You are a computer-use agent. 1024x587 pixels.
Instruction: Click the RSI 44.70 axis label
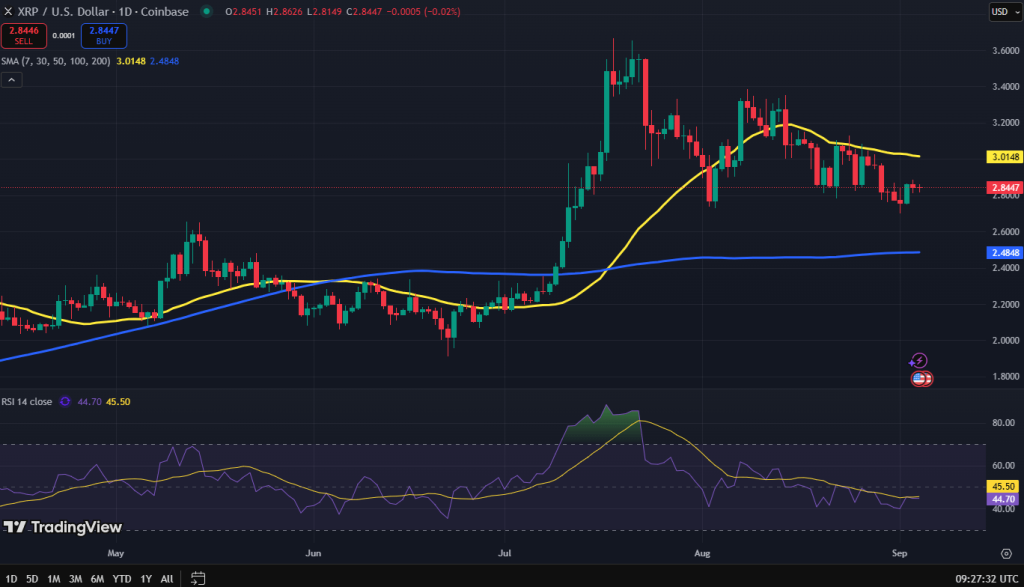tap(1003, 499)
